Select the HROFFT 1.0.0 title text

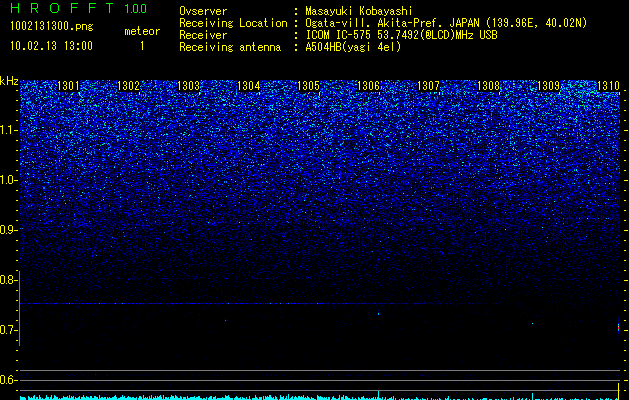79,8
